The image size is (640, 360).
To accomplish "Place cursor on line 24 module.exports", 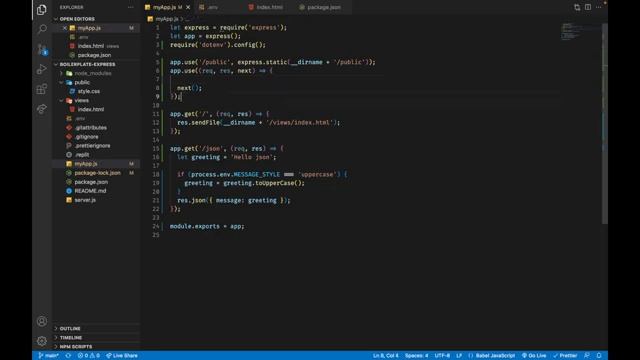I will (207, 226).
